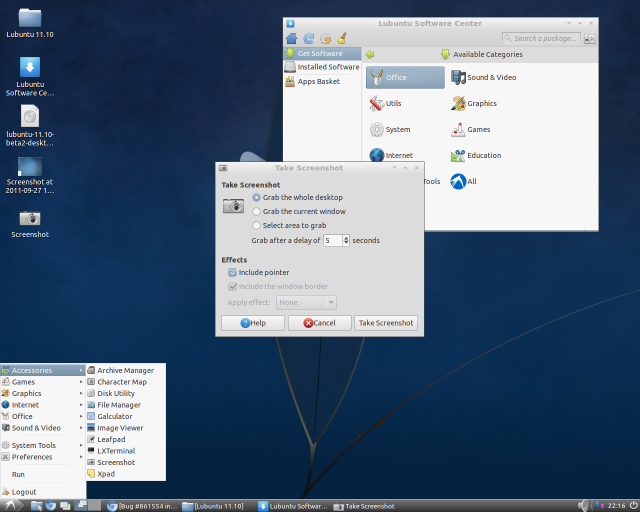This screenshot has width=640, height=512.
Task: Click the Take Screenshot button
Action: coord(386,323)
